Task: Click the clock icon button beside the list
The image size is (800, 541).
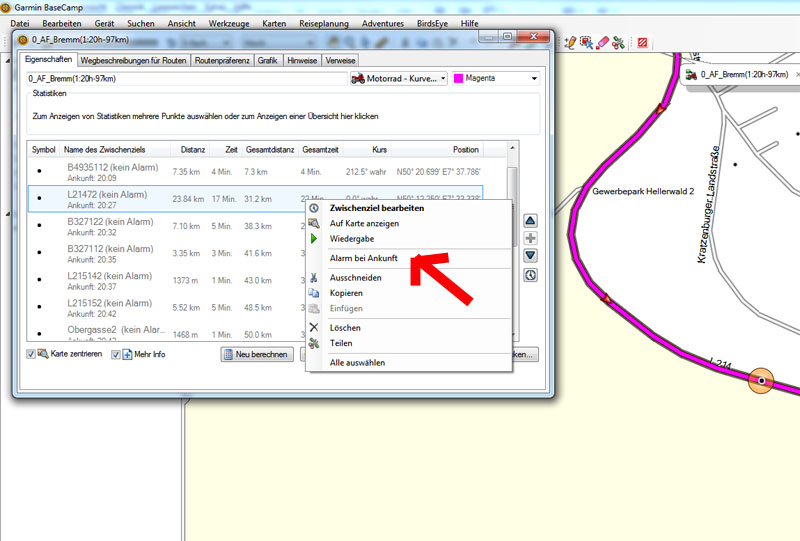Action: 531,275
